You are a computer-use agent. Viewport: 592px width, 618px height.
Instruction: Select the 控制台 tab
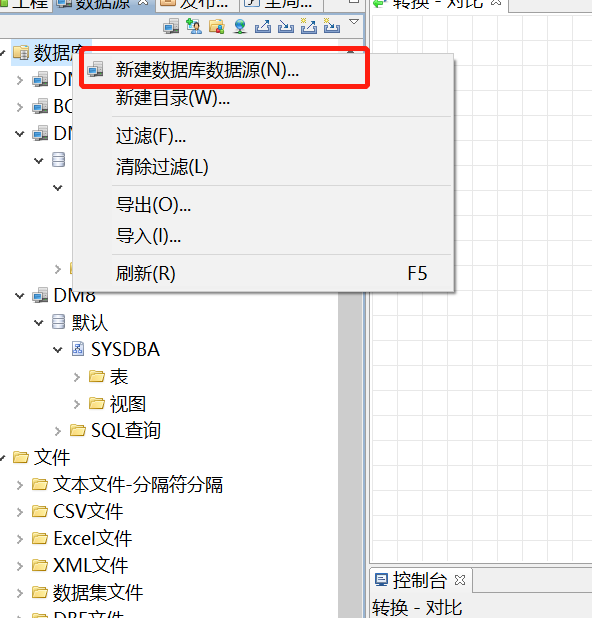coord(420,580)
